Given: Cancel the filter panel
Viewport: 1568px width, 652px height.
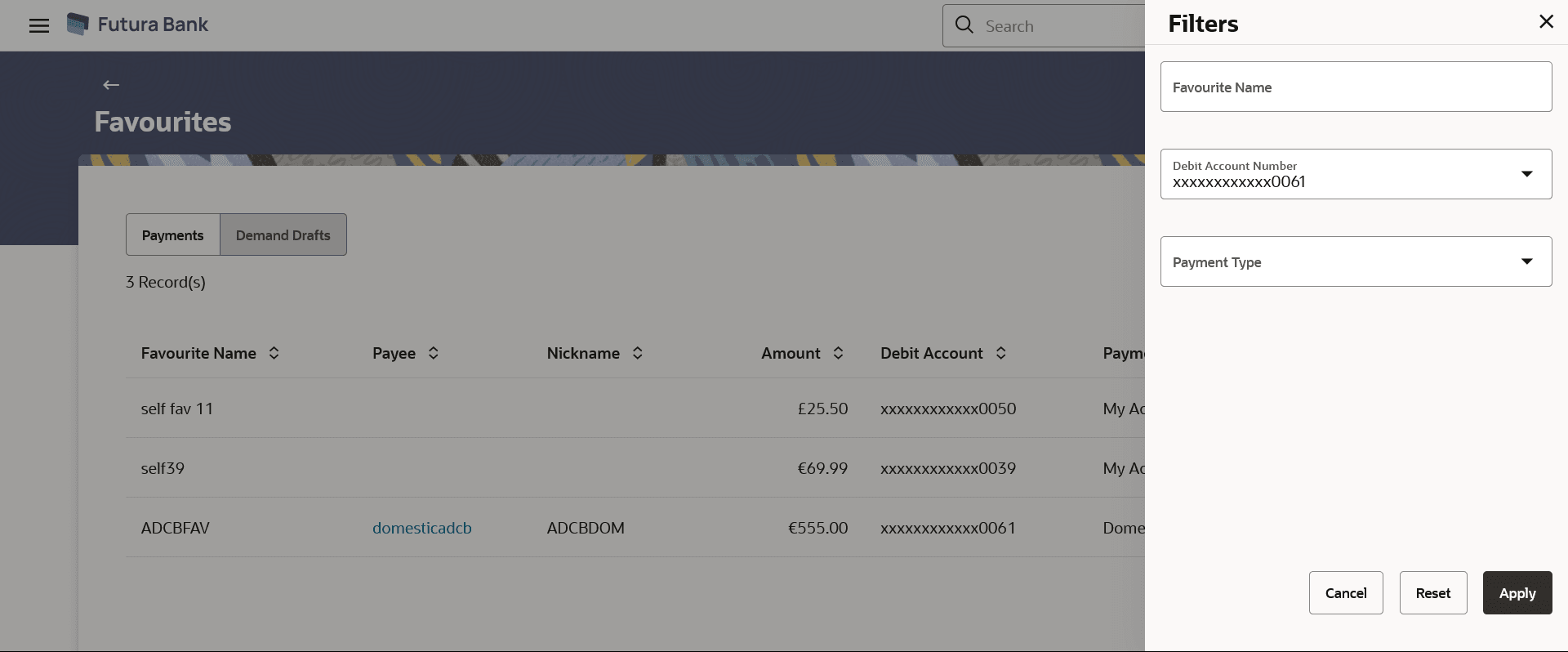Looking at the screenshot, I should tap(1346, 593).
